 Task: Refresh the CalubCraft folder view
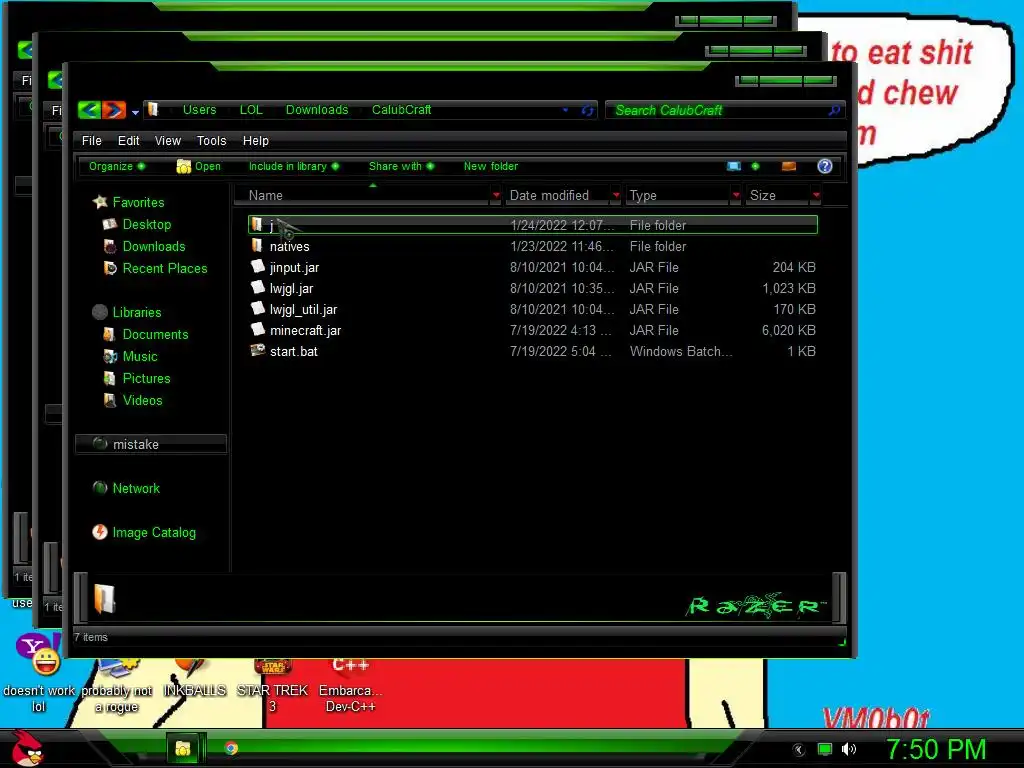pos(587,110)
